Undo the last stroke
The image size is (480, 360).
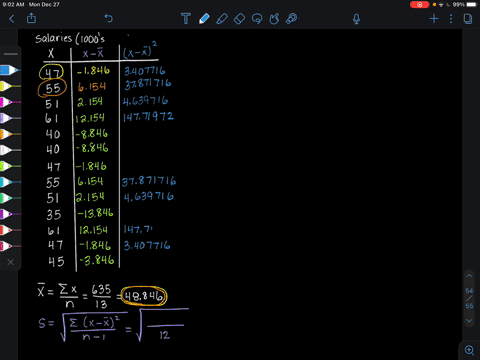(x=109, y=18)
